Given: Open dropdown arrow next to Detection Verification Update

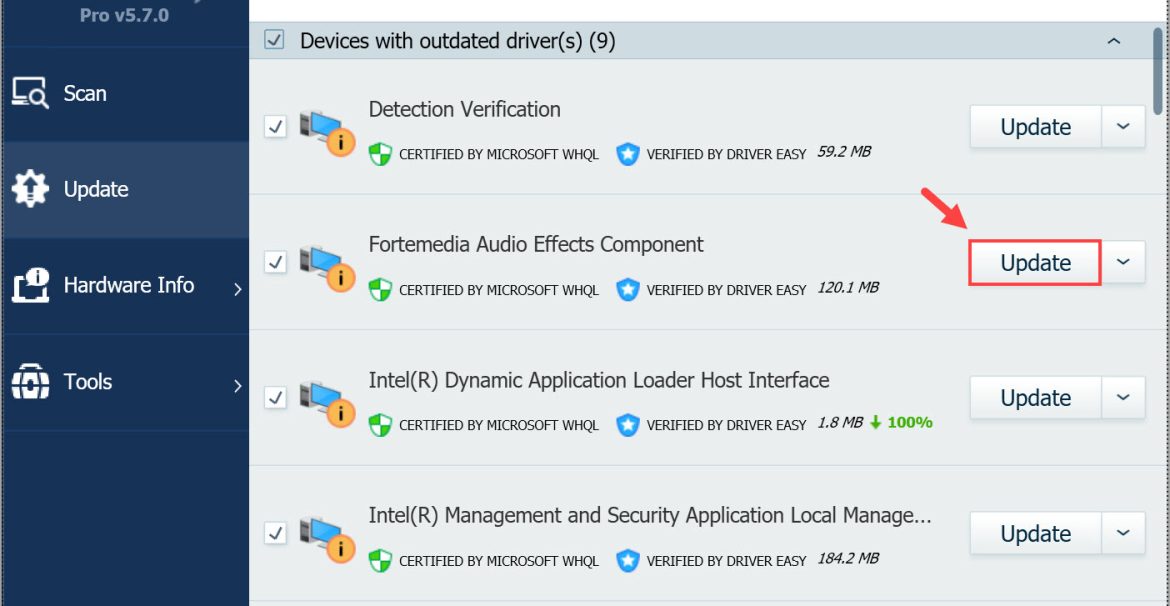Looking at the screenshot, I should pyautogui.click(x=1124, y=127).
